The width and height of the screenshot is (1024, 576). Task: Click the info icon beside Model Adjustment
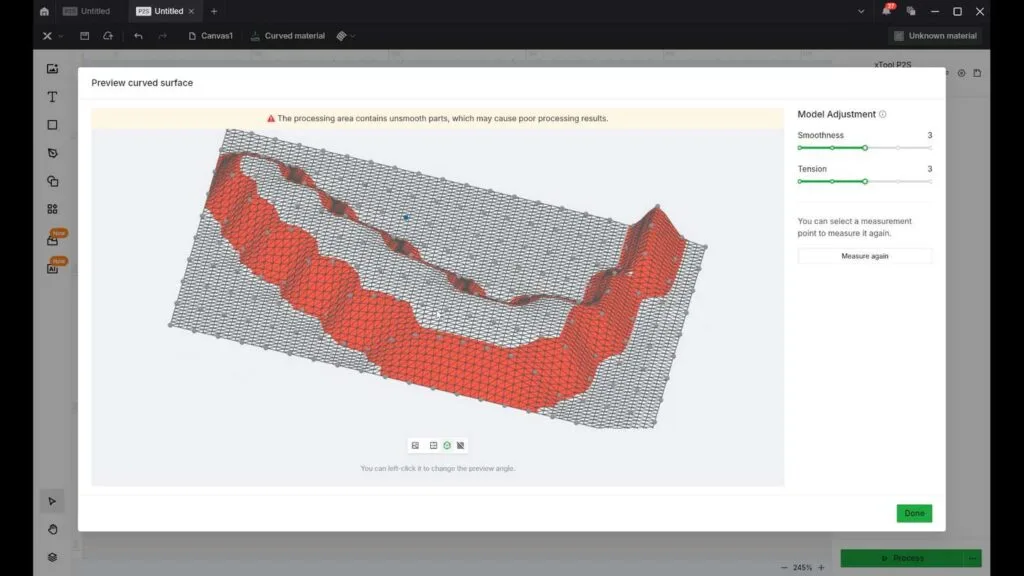point(883,115)
